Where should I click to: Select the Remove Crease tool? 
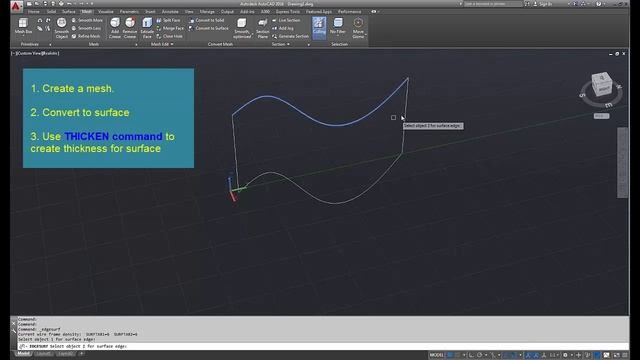pos(130,28)
